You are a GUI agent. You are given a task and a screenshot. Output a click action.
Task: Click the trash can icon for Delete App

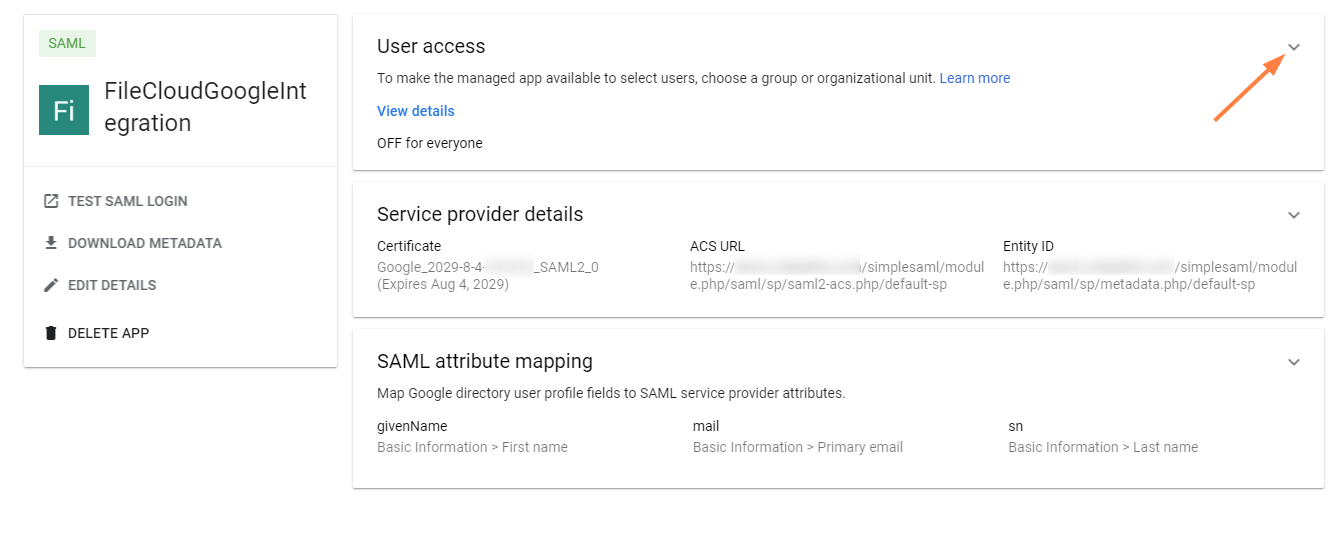click(x=51, y=333)
